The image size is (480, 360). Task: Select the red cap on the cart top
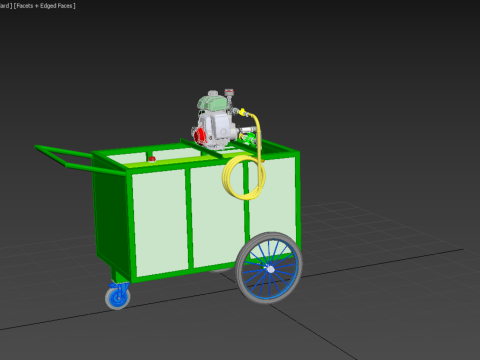[x=152, y=159]
